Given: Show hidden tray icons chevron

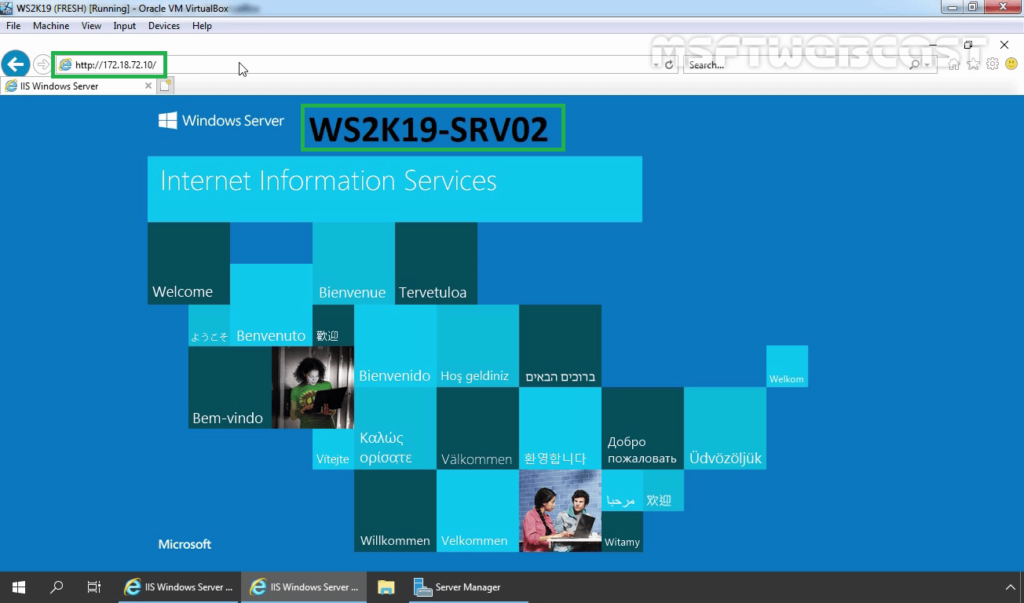Looking at the screenshot, I should [x=1010, y=587].
